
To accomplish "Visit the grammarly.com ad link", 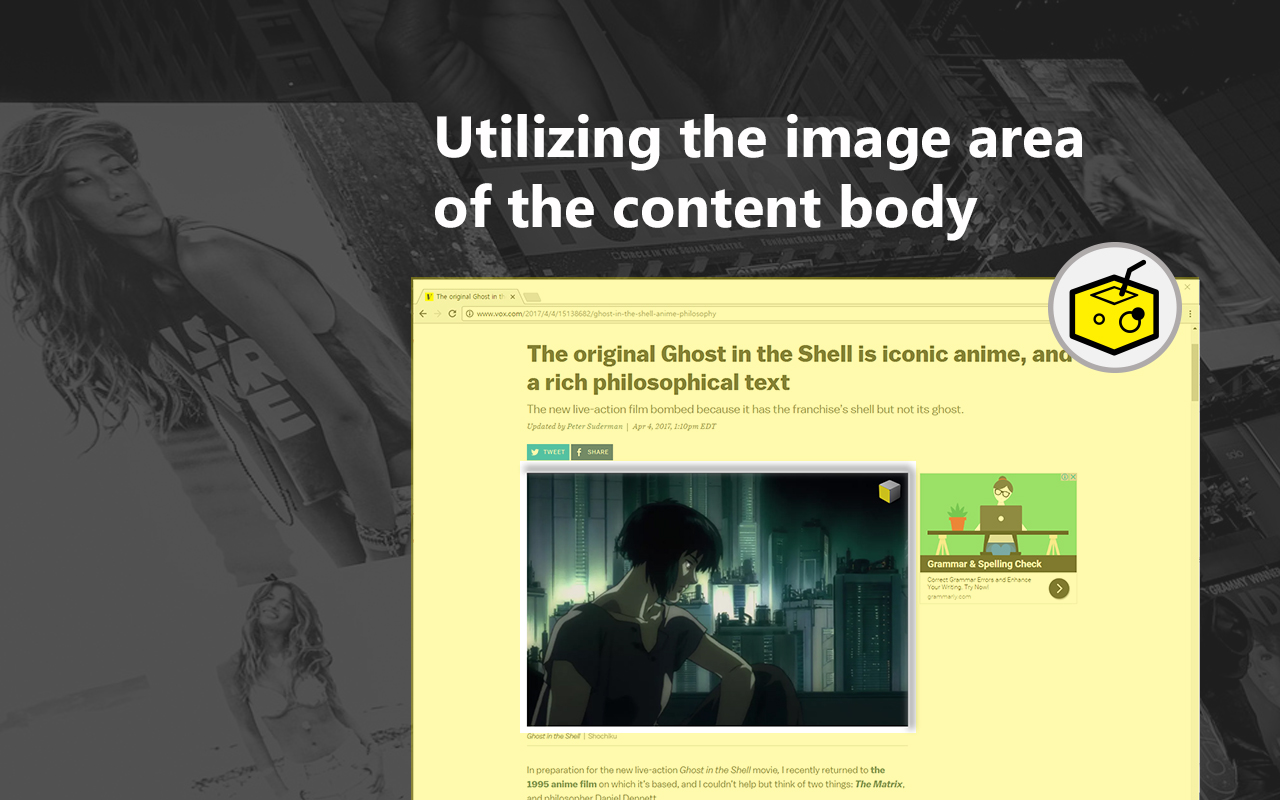I will tap(949, 597).
